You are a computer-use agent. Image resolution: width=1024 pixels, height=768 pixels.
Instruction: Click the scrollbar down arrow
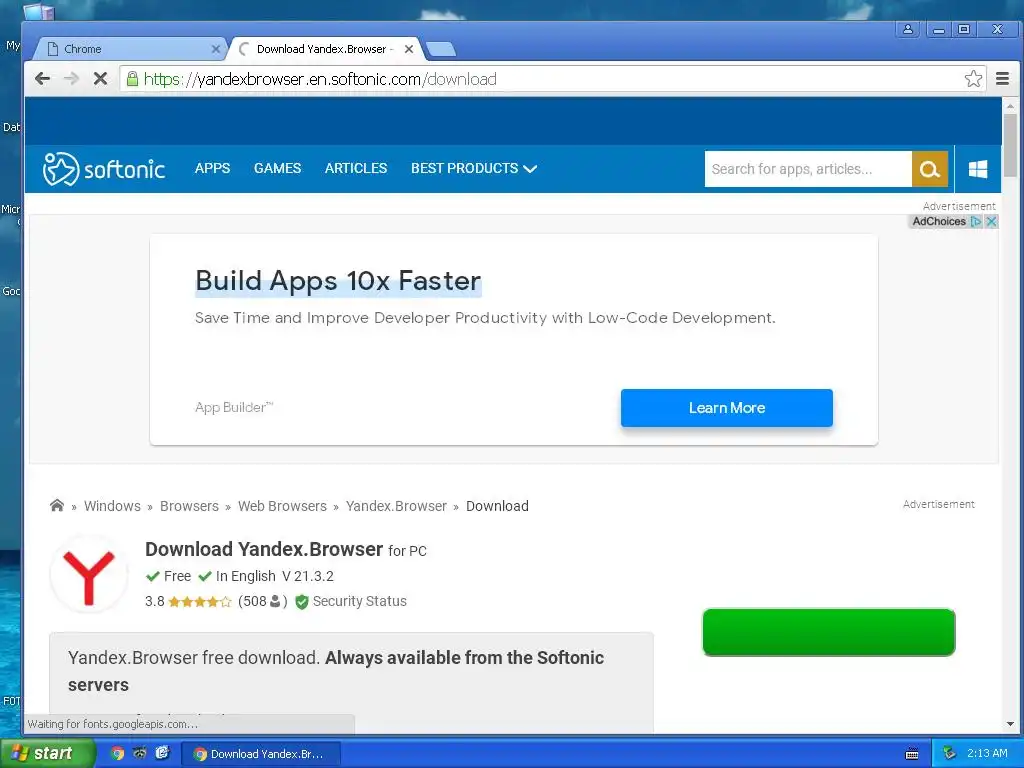(x=1010, y=724)
